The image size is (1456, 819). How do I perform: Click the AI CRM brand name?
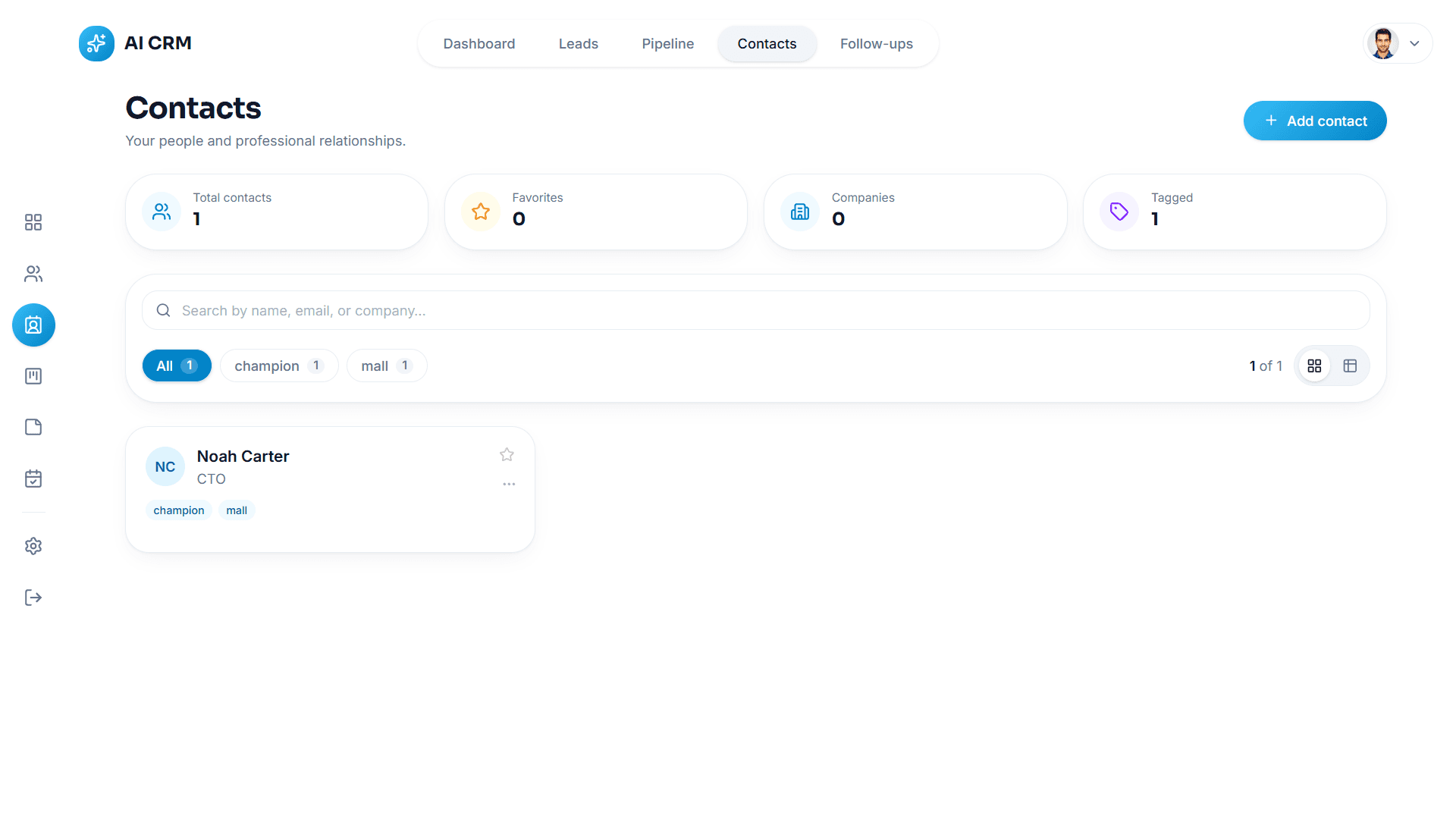pos(158,43)
